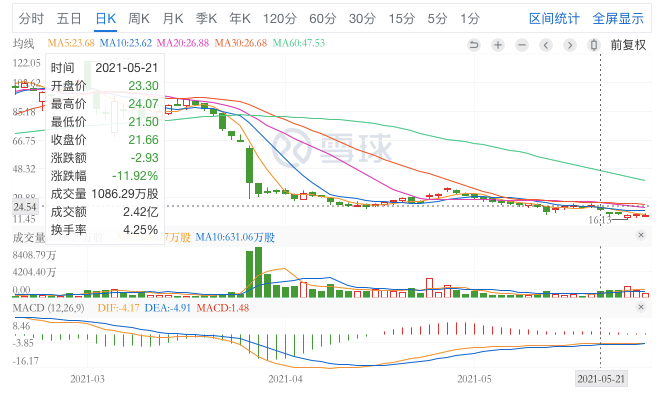
Task: Click the undo/reset chart arrow icon
Action: 474,45
